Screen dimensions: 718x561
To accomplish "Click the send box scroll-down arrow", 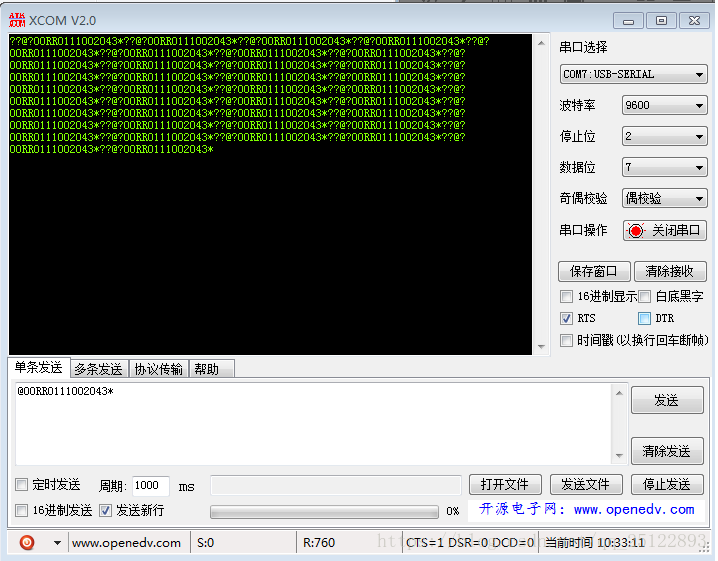I will point(619,456).
